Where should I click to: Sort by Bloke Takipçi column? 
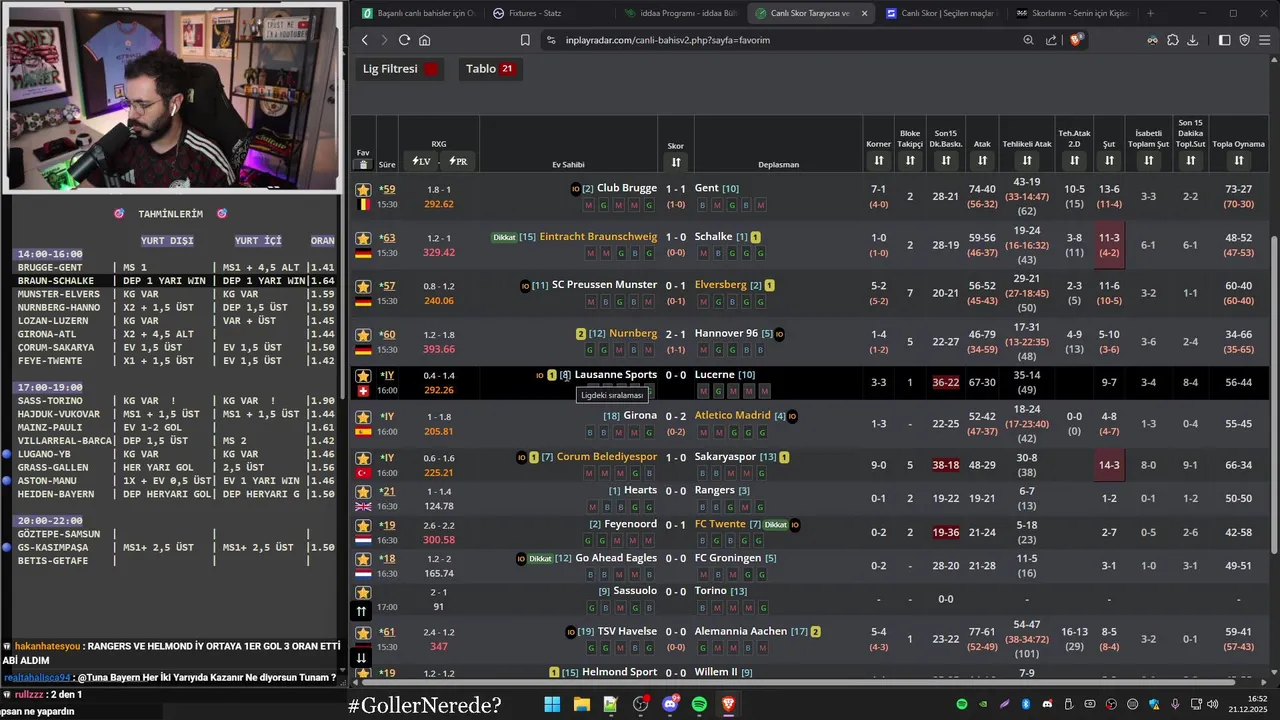[x=910, y=161]
